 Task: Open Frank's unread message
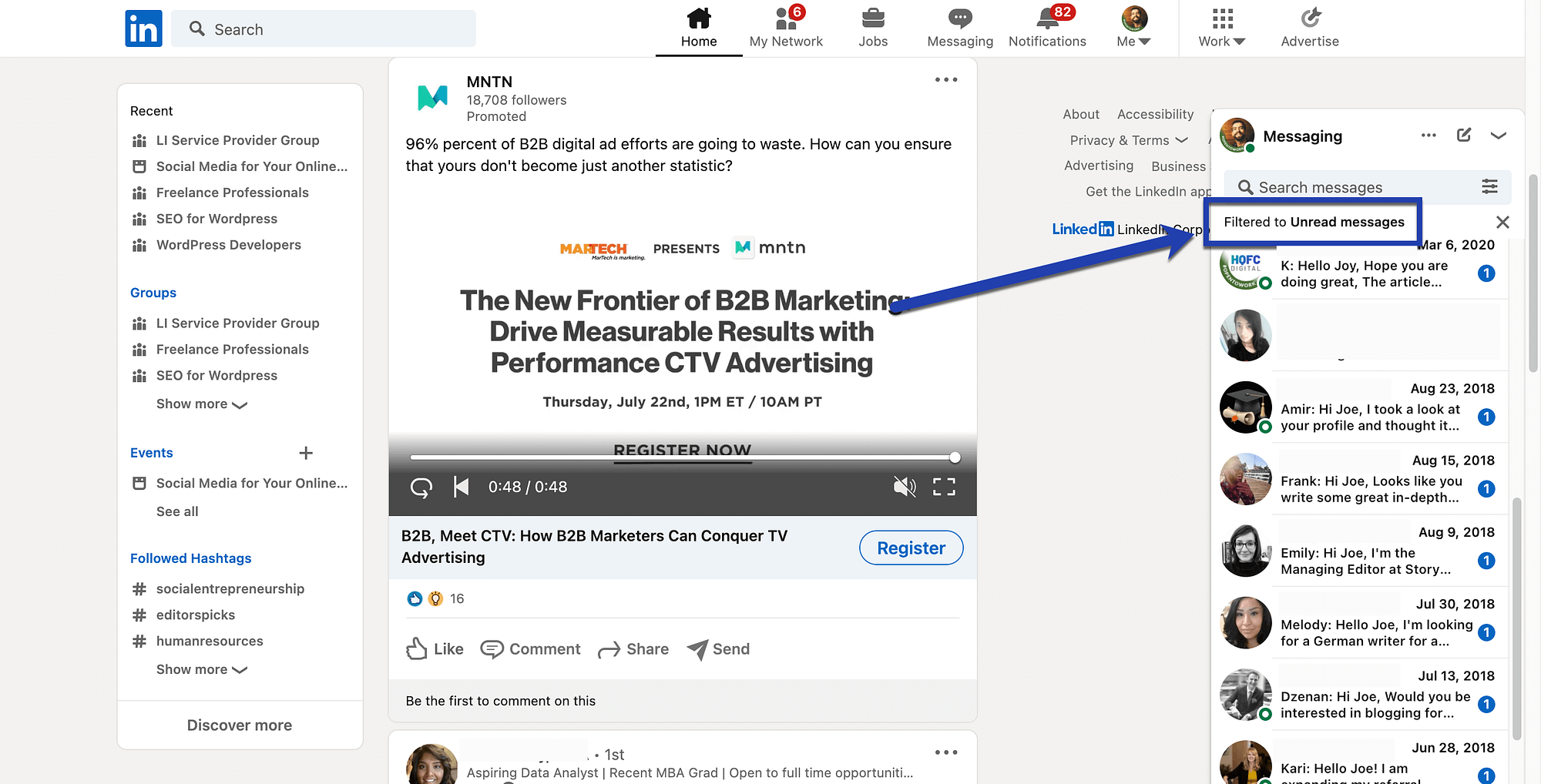point(1358,479)
